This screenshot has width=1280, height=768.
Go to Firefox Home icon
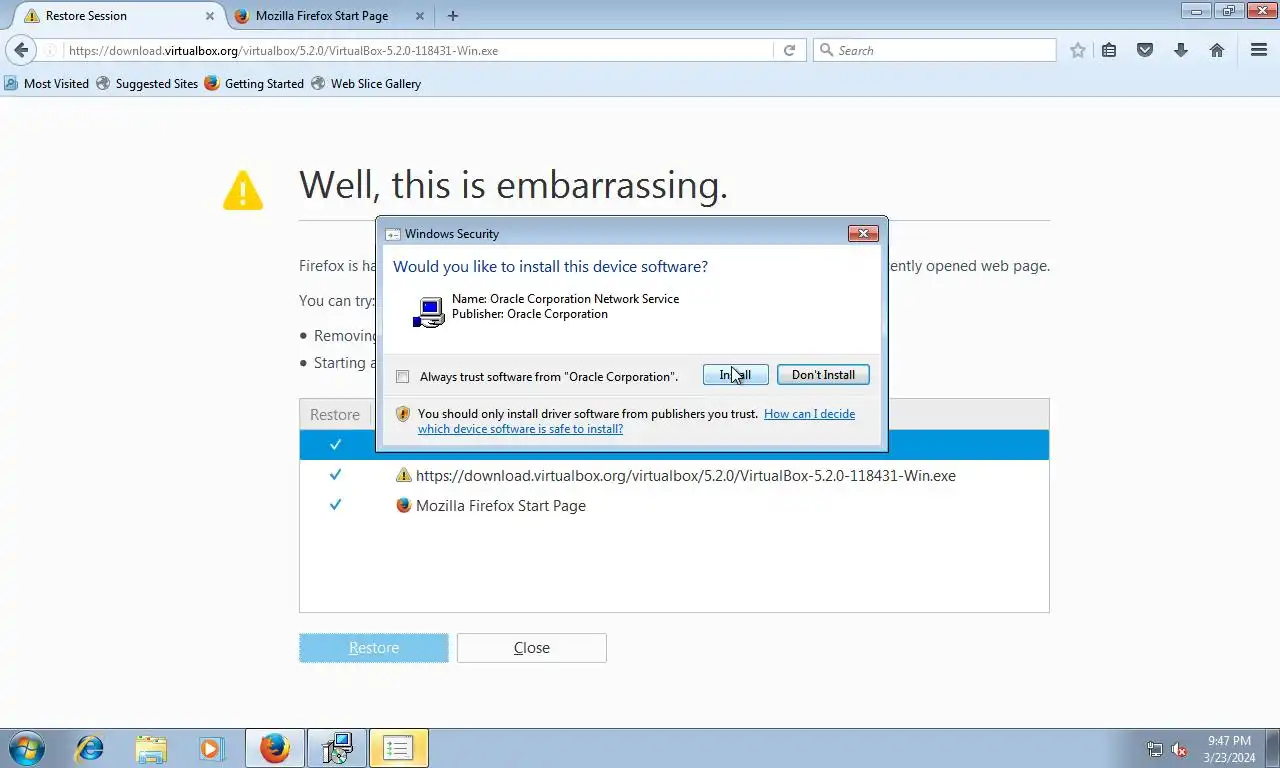(x=1217, y=50)
